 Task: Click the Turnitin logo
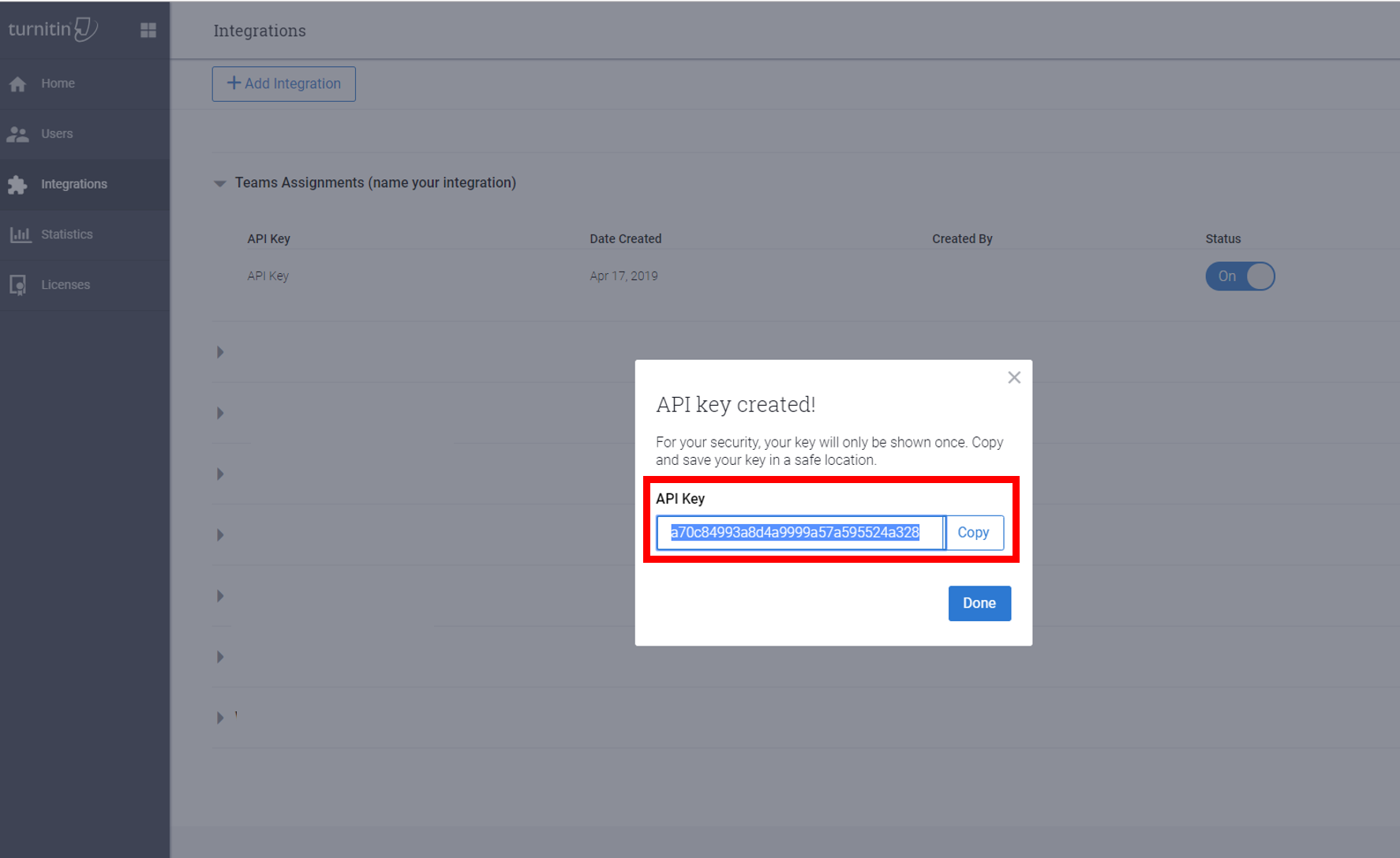pyautogui.click(x=52, y=29)
